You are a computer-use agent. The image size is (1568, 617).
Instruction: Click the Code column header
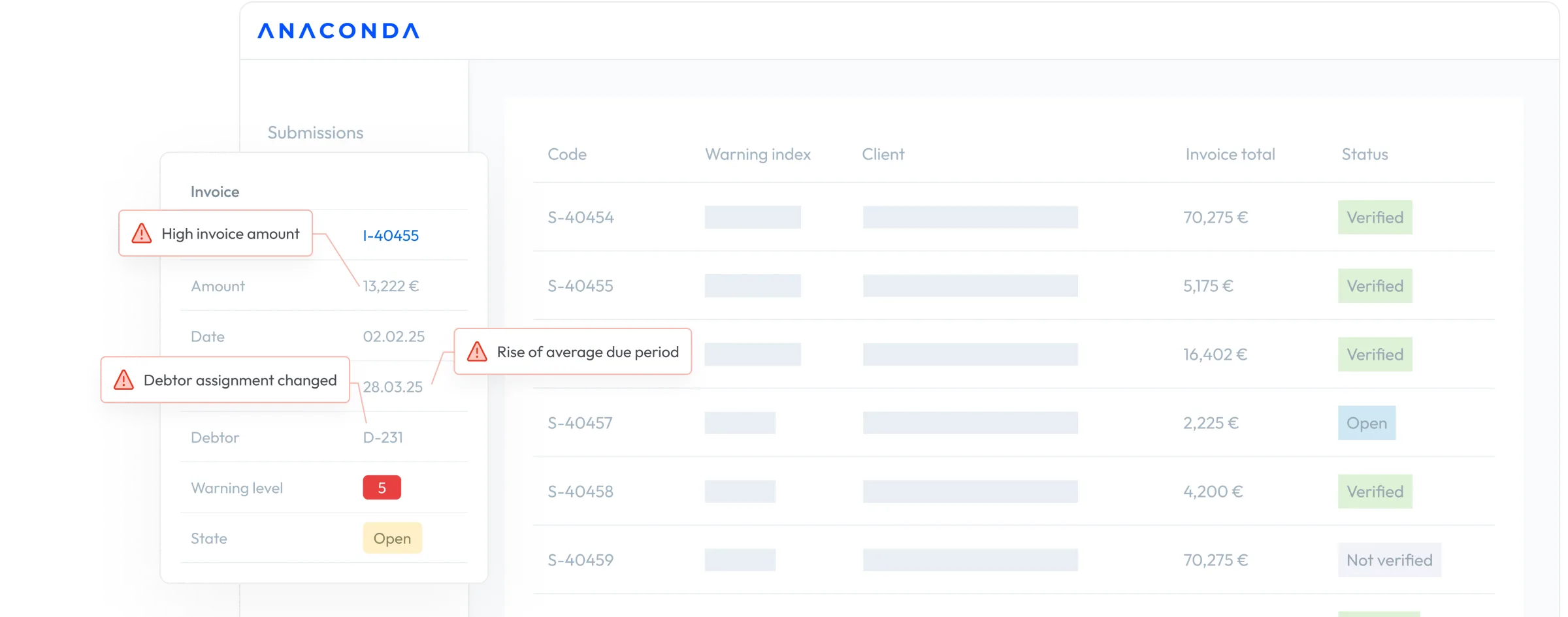point(567,154)
